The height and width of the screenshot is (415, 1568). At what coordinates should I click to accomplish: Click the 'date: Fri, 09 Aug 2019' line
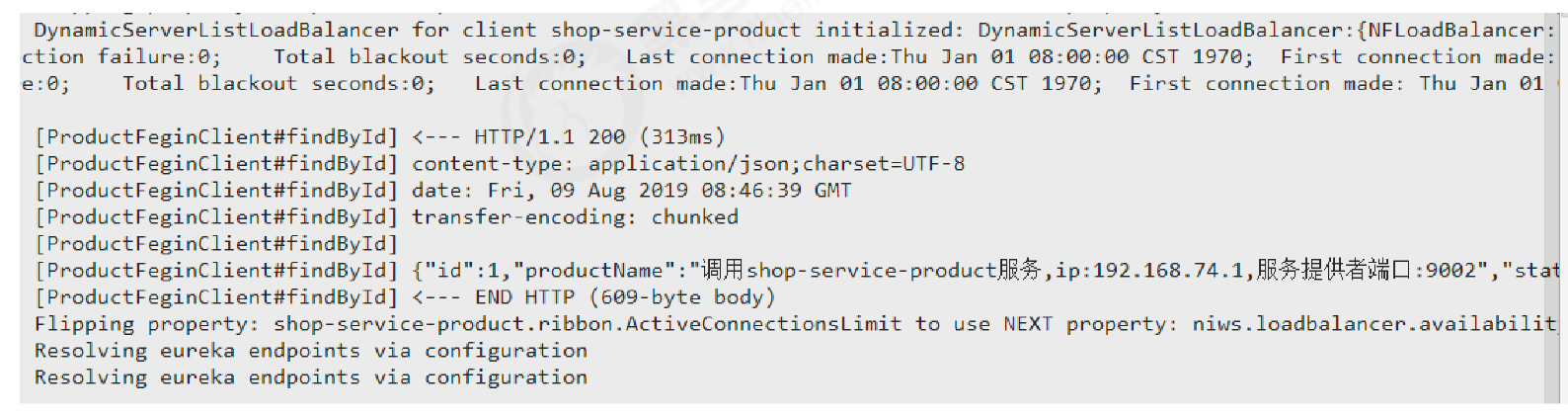(631, 190)
